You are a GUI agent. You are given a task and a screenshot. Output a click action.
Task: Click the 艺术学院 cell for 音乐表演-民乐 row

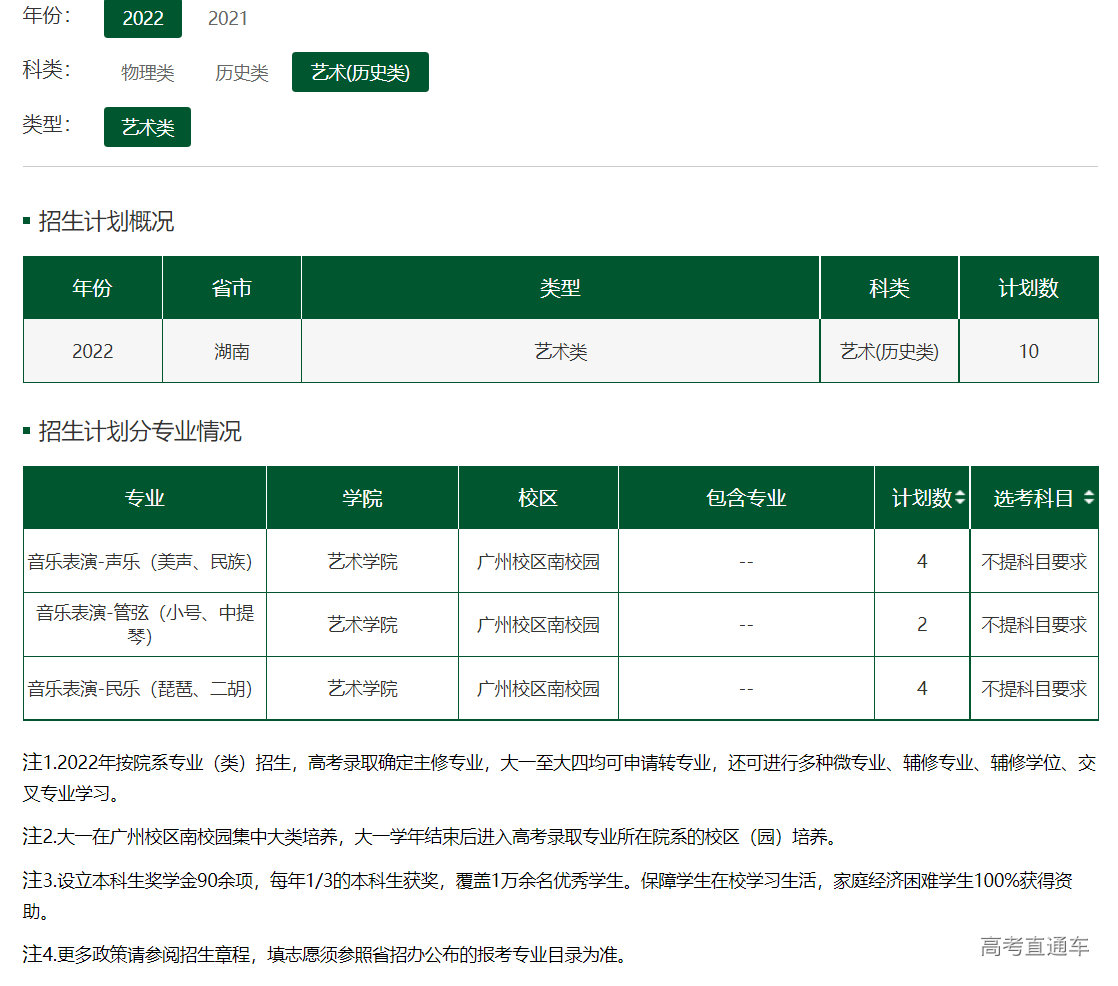point(361,688)
